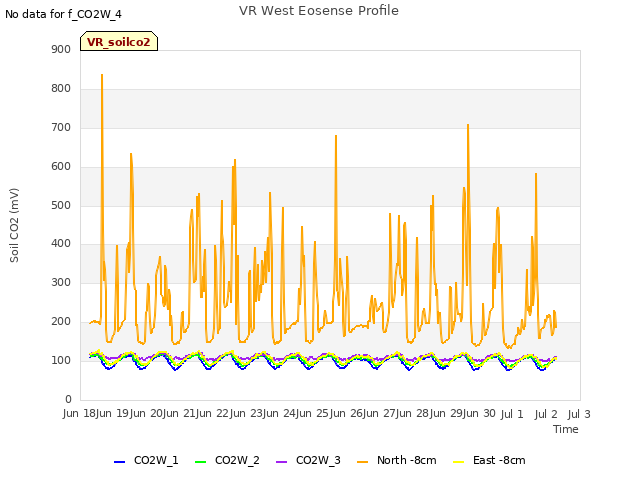
Task: Click the 26Jun x-axis tick label
Action: (364, 413)
